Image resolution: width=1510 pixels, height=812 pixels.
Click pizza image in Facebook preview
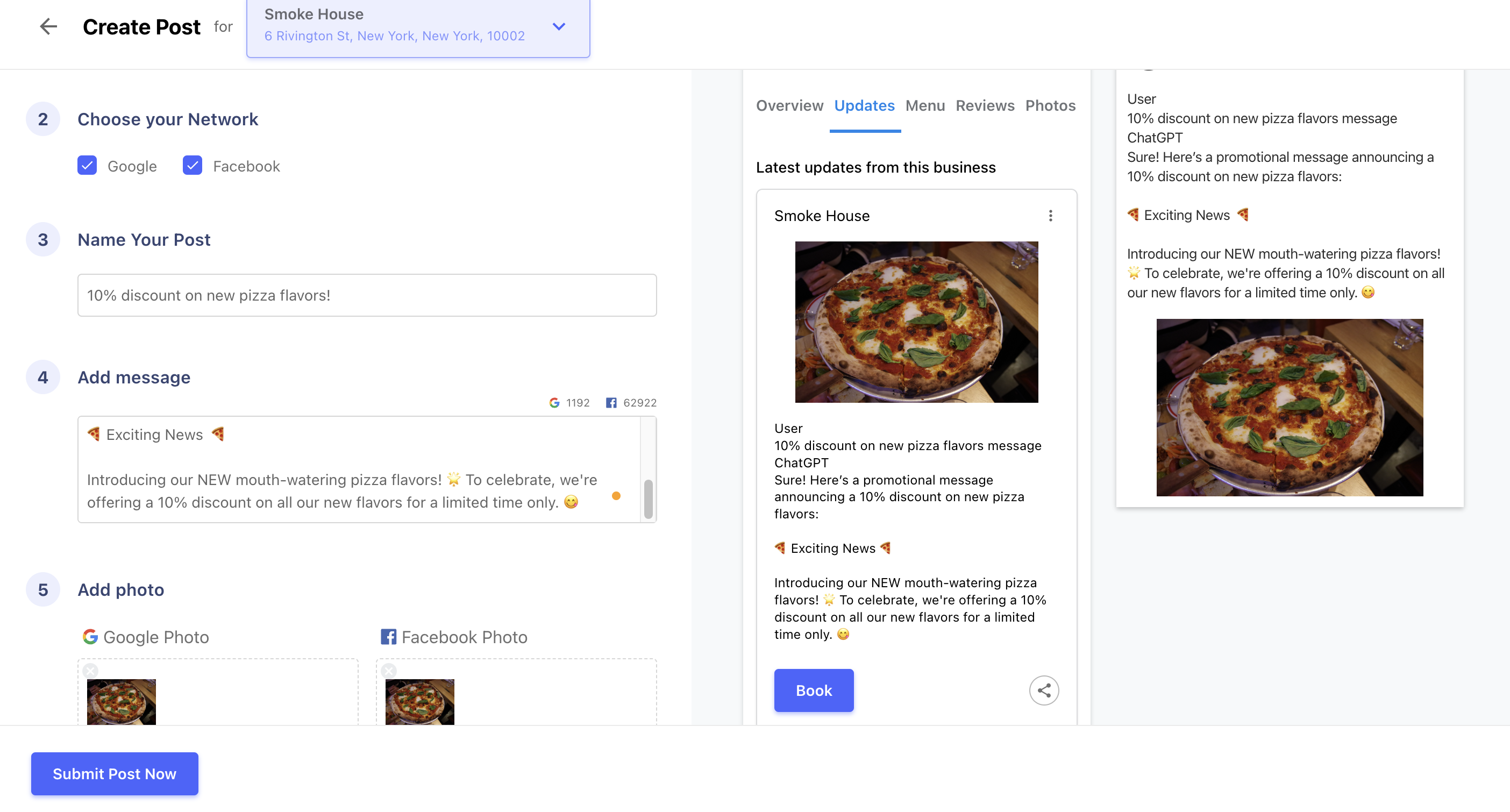point(1289,408)
